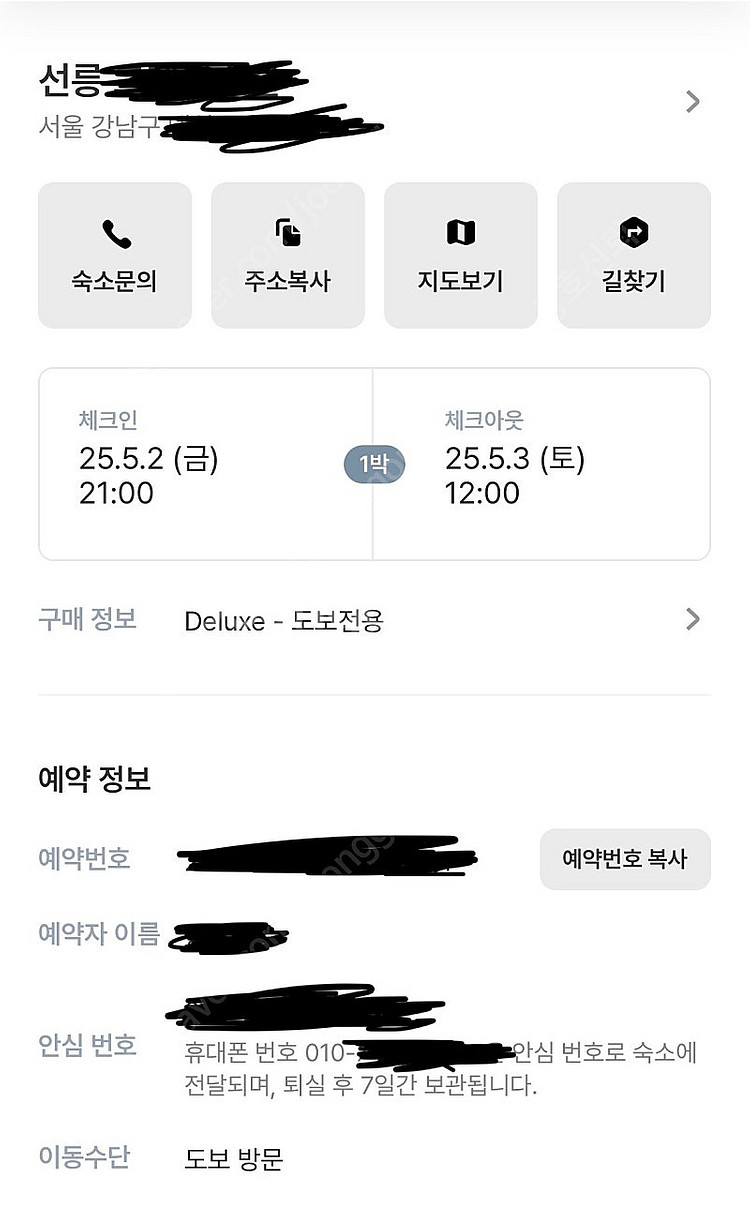This screenshot has height=1225, width=750.
Task: Click the 숙소문의 label text
Action: (x=115, y=281)
